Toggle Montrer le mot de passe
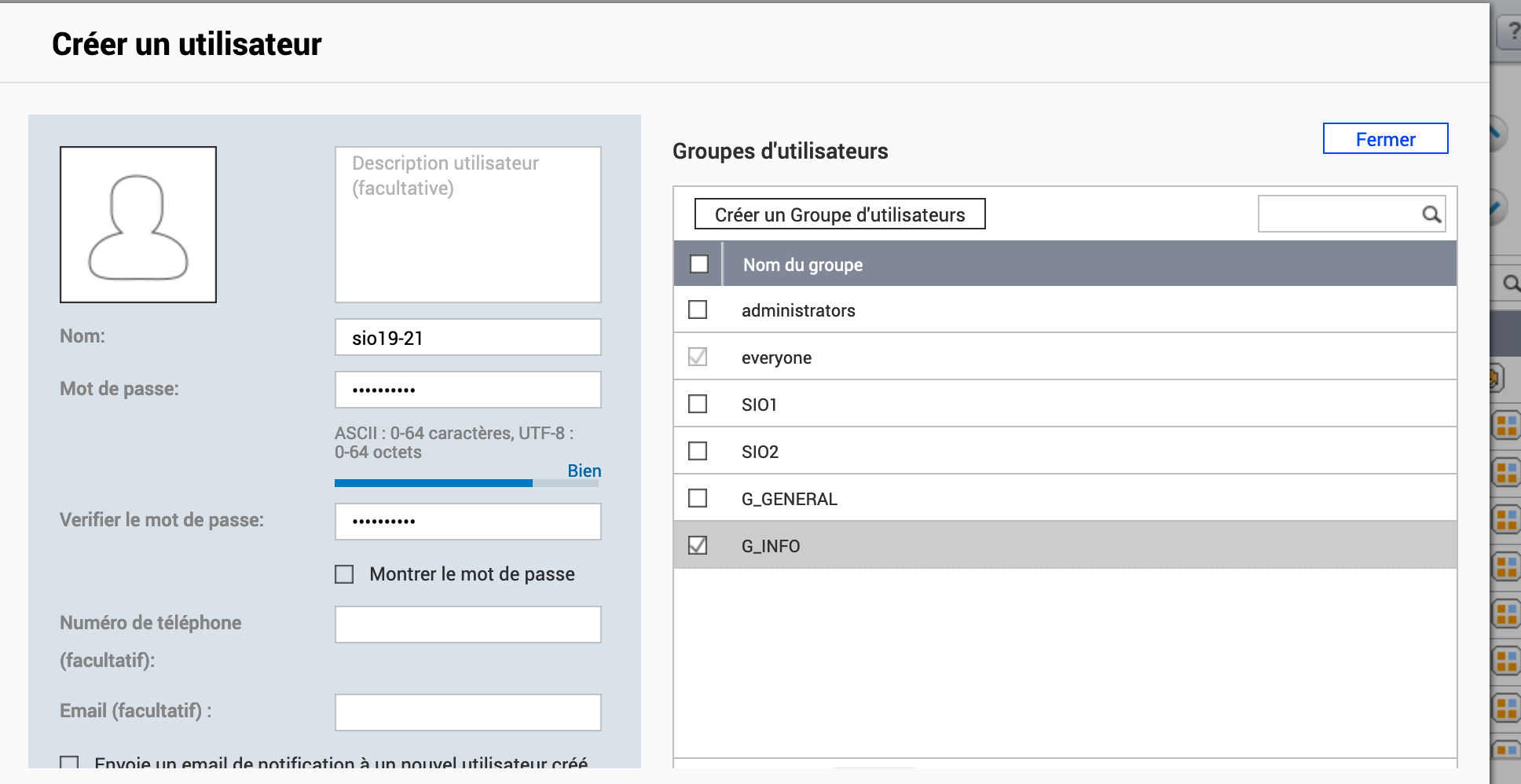This screenshot has width=1521, height=784. pyautogui.click(x=344, y=574)
